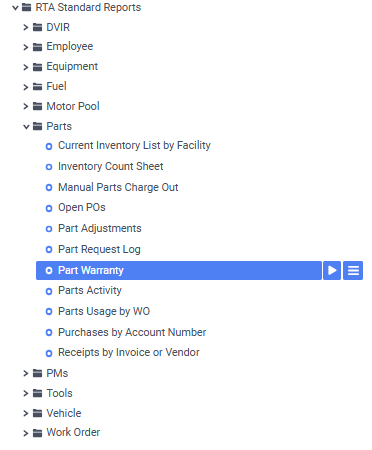Click the DVIR folder icon
The width and height of the screenshot is (372, 450).
tap(38, 27)
